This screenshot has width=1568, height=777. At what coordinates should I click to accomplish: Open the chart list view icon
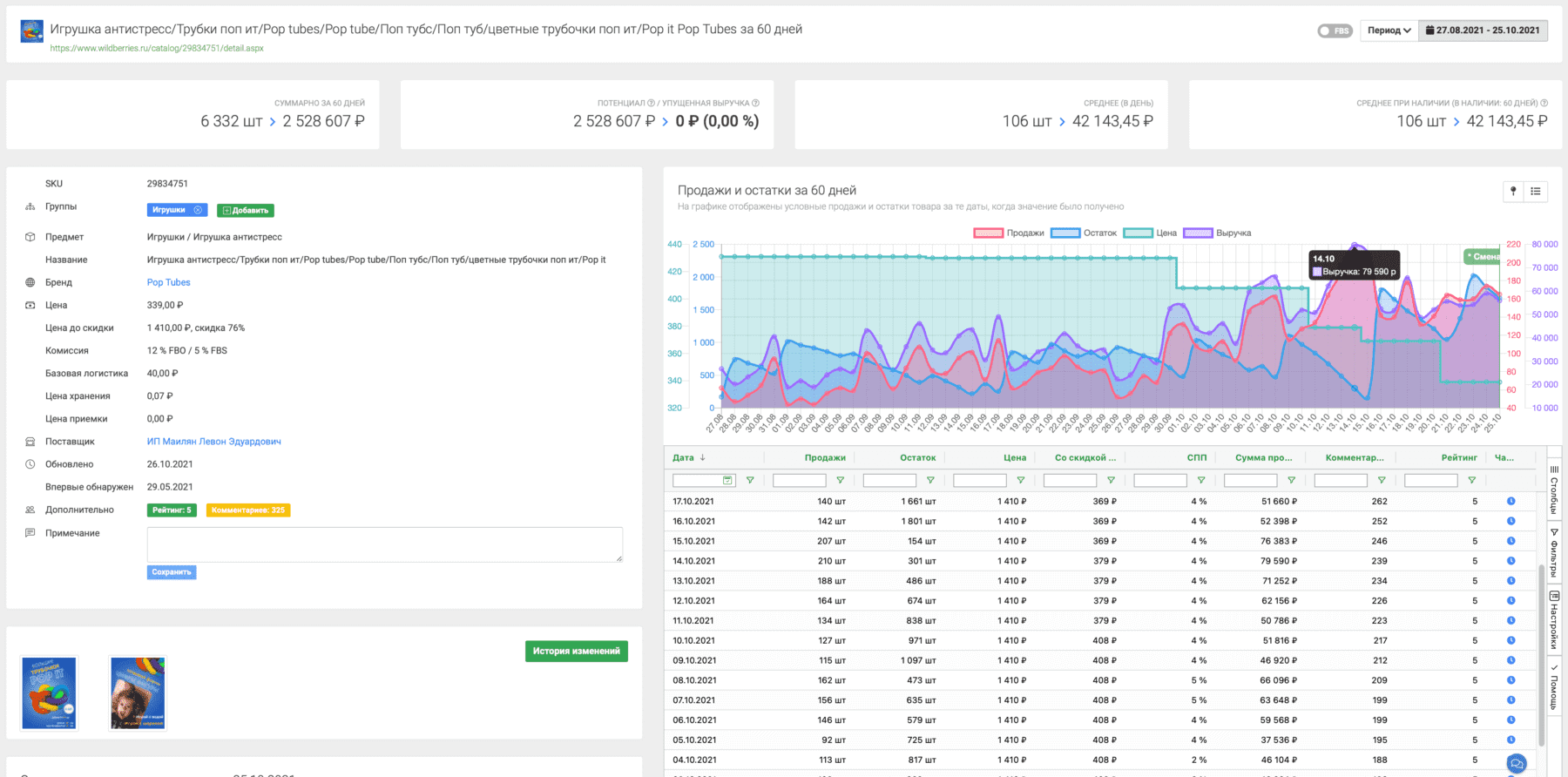tap(1536, 192)
